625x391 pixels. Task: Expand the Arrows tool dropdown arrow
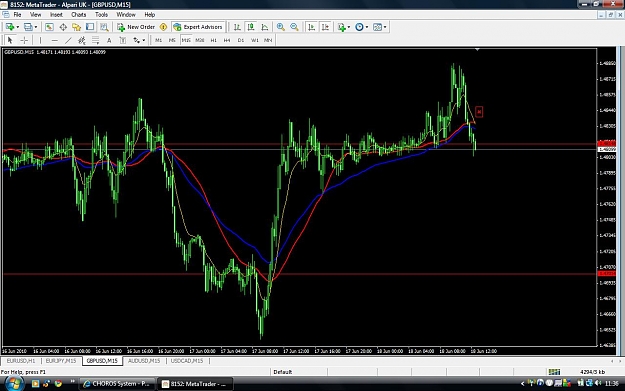(x=143, y=40)
